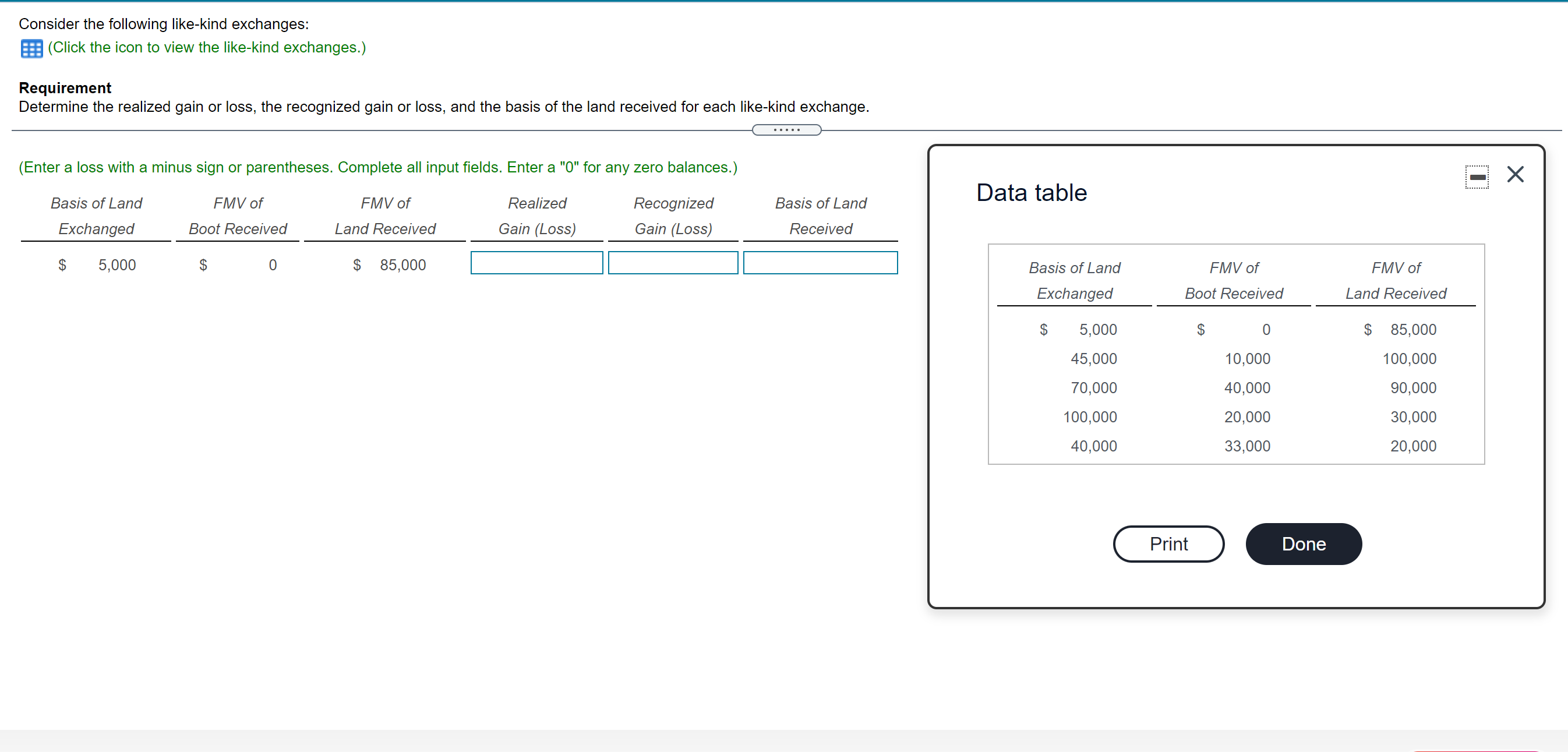Screen dimensions: 1568x752
Task: Select the 100,000 land received value
Action: 1408,359
